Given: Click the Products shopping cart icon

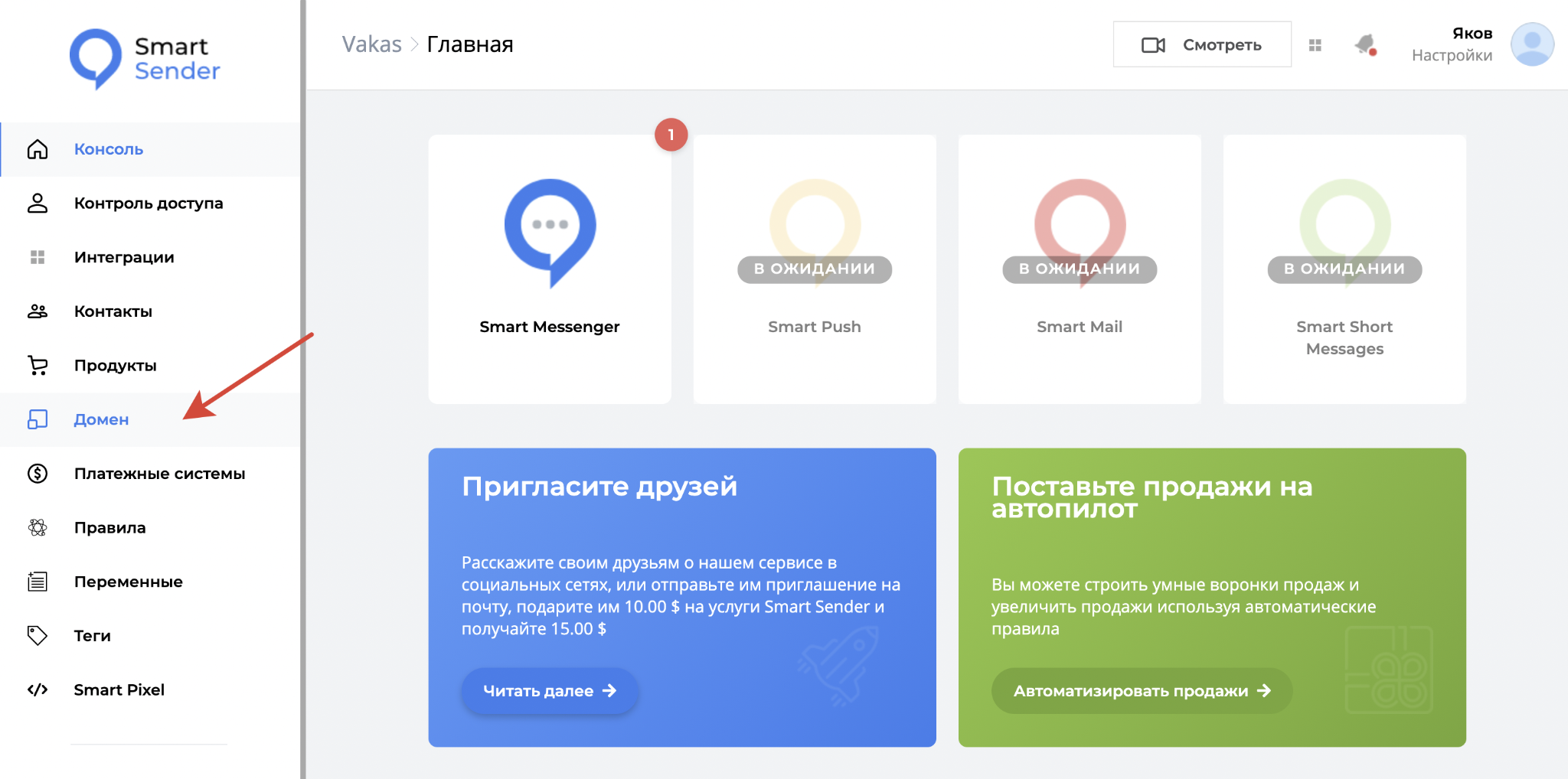Looking at the screenshot, I should (x=38, y=366).
